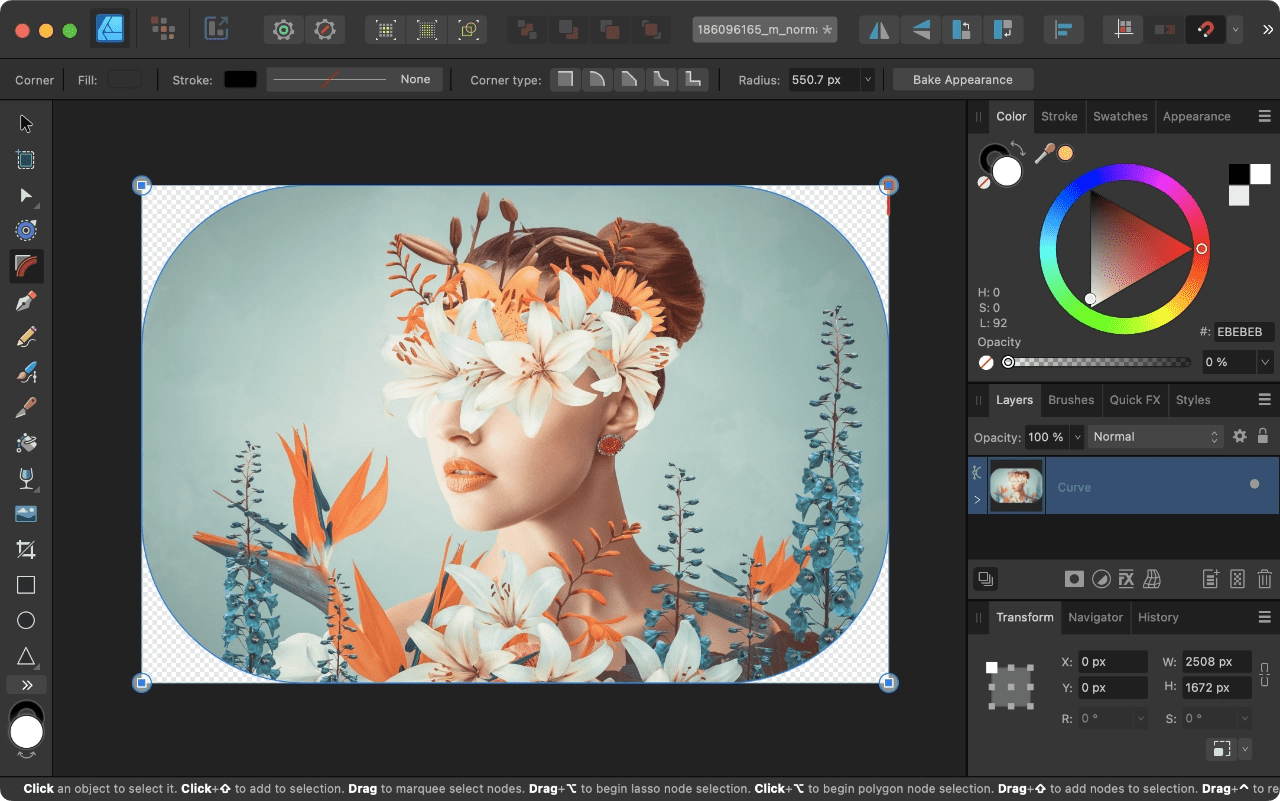Select the Transparency tool
Screen dimensions: 1280x801
26,479
